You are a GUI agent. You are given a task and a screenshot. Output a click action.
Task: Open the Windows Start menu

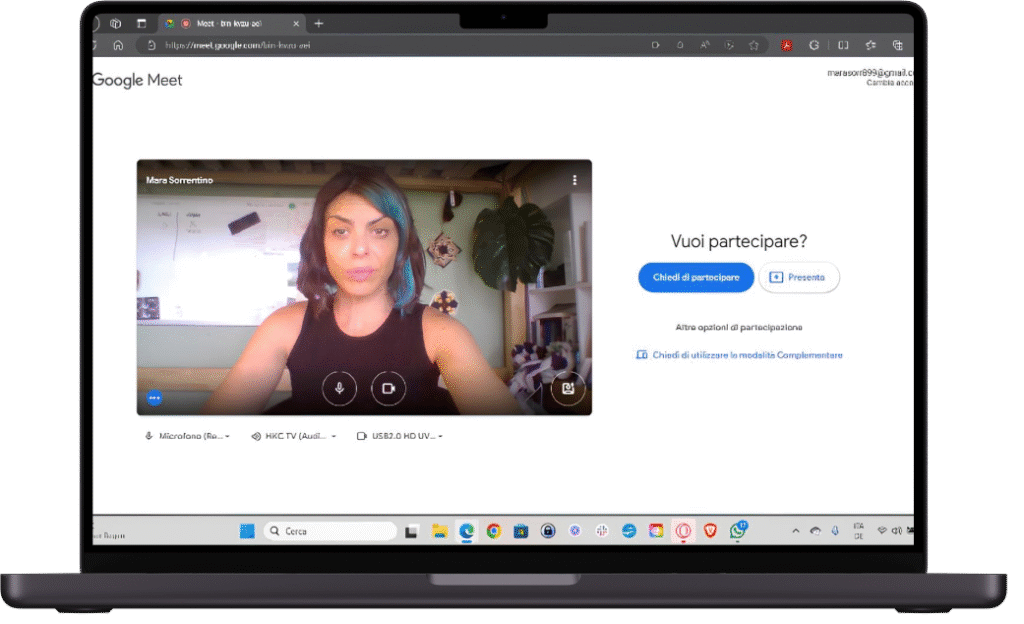tap(247, 531)
